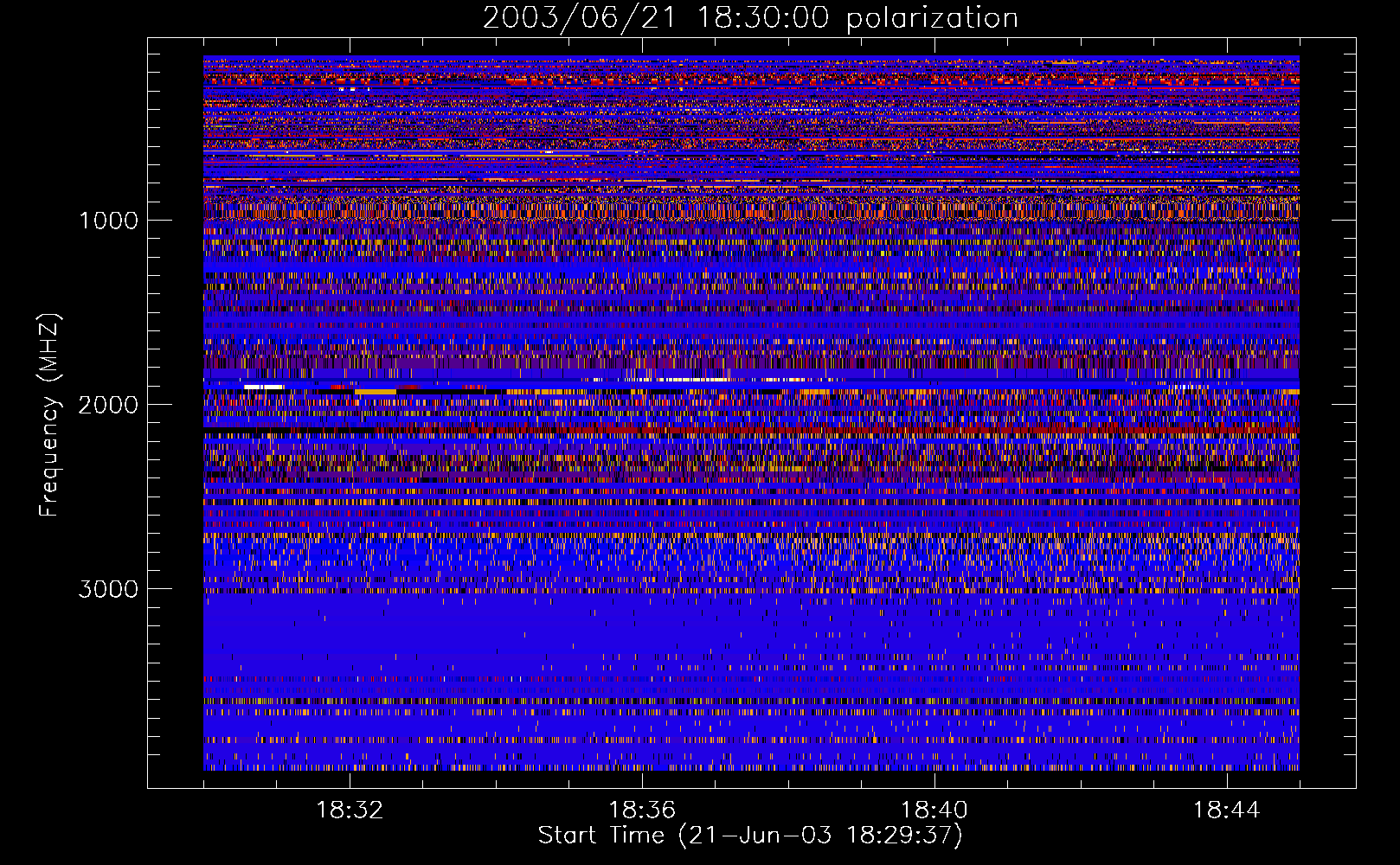Click the plot title '2003/06/21 18:30:00 polarization'
This screenshot has width=1400, height=865.
click(750, 18)
